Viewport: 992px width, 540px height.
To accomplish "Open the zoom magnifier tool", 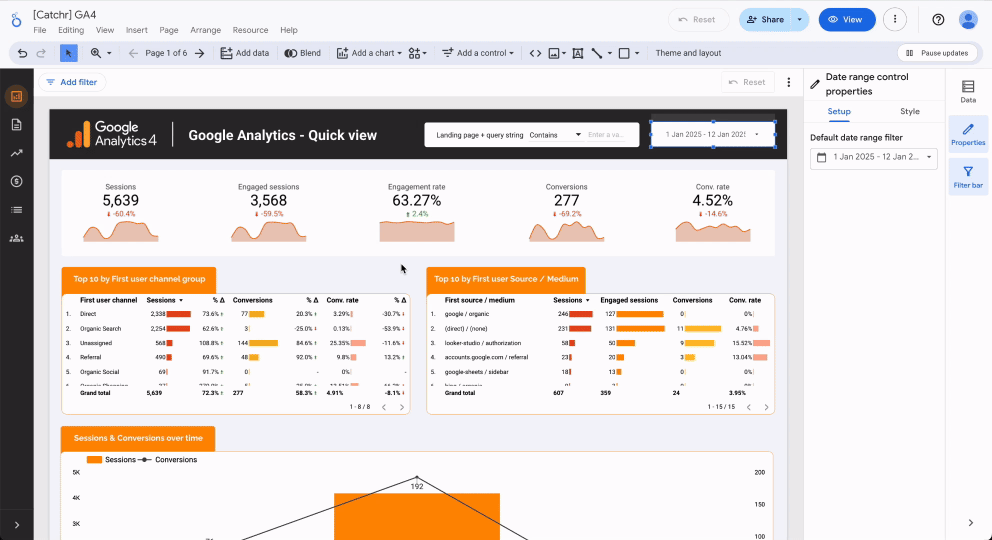I will click(96, 53).
